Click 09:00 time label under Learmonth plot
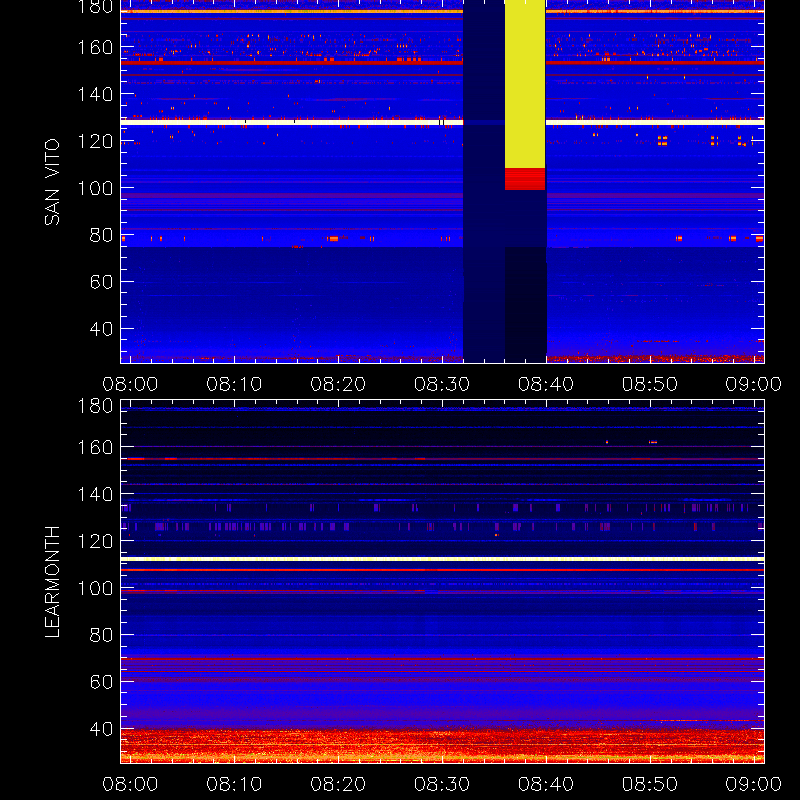 [754, 784]
